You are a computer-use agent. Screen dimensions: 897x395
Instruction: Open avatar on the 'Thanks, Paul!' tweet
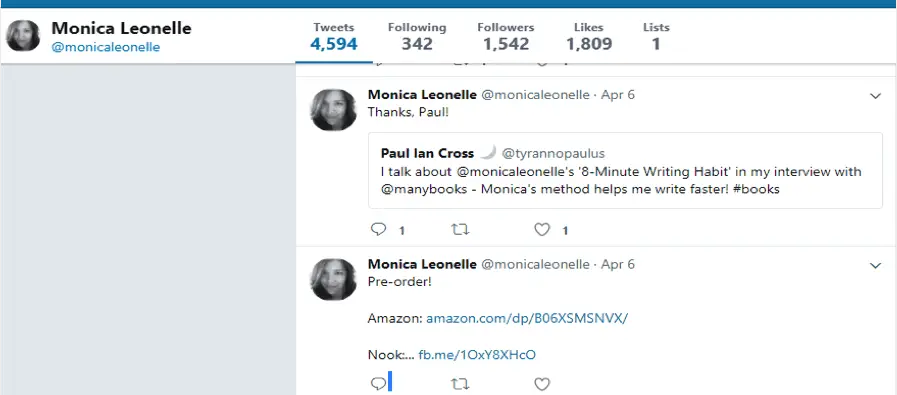[334, 110]
